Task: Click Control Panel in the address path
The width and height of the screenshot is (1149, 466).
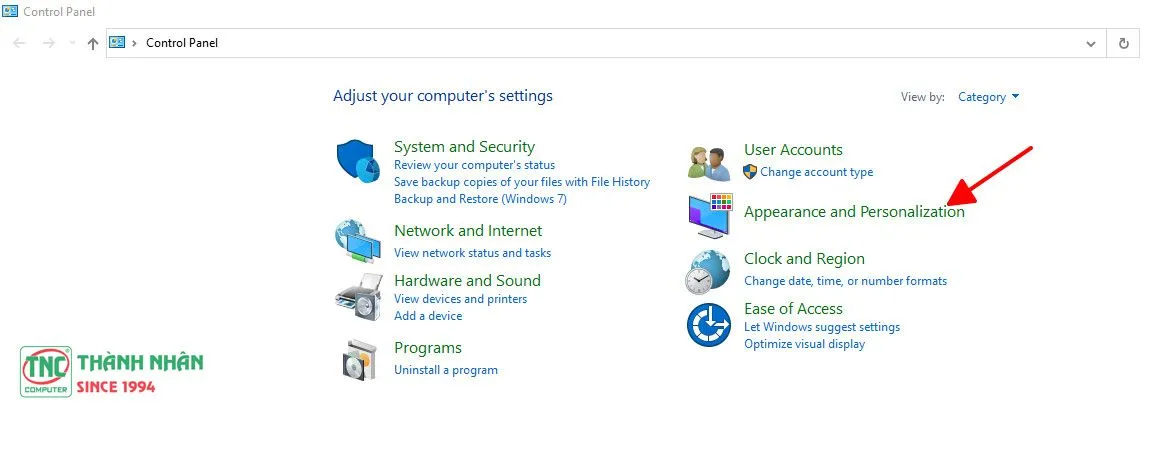Action: pyautogui.click(x=182, y=43)
